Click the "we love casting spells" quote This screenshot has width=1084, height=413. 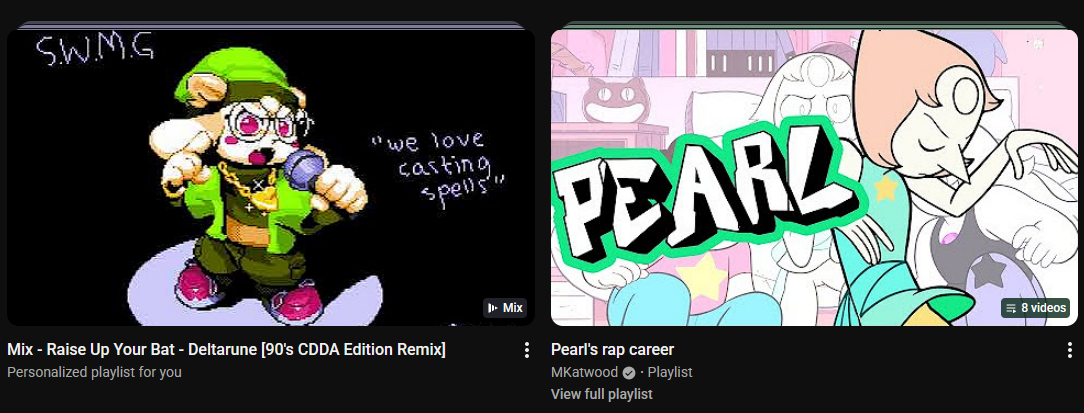[436, 165]
